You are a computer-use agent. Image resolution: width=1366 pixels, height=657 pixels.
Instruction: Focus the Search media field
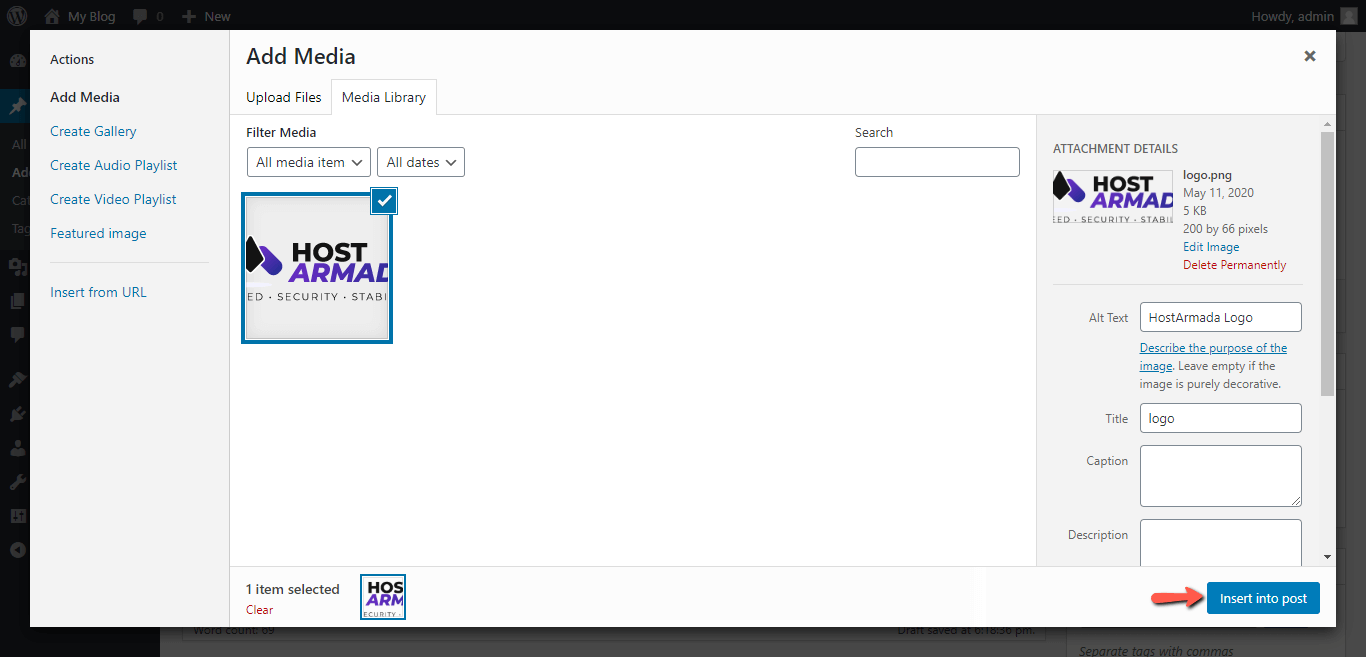pos(937,162)
